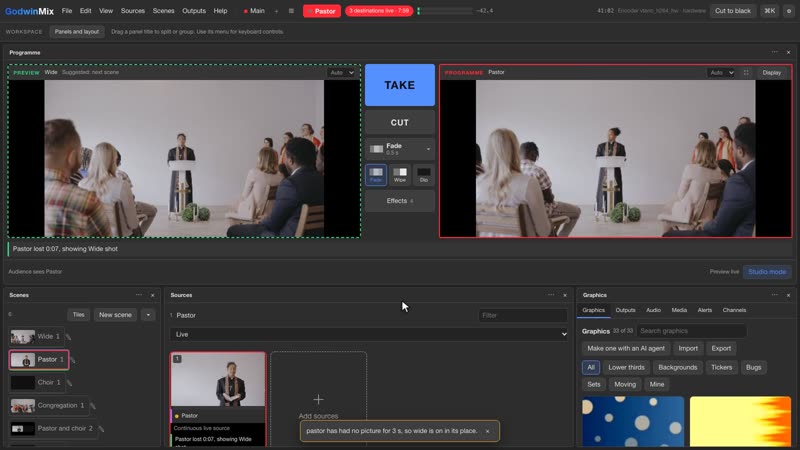Filter graphics by Backgrounds
Viewport: 800px width, 450px height.
(x=678, y=367)
